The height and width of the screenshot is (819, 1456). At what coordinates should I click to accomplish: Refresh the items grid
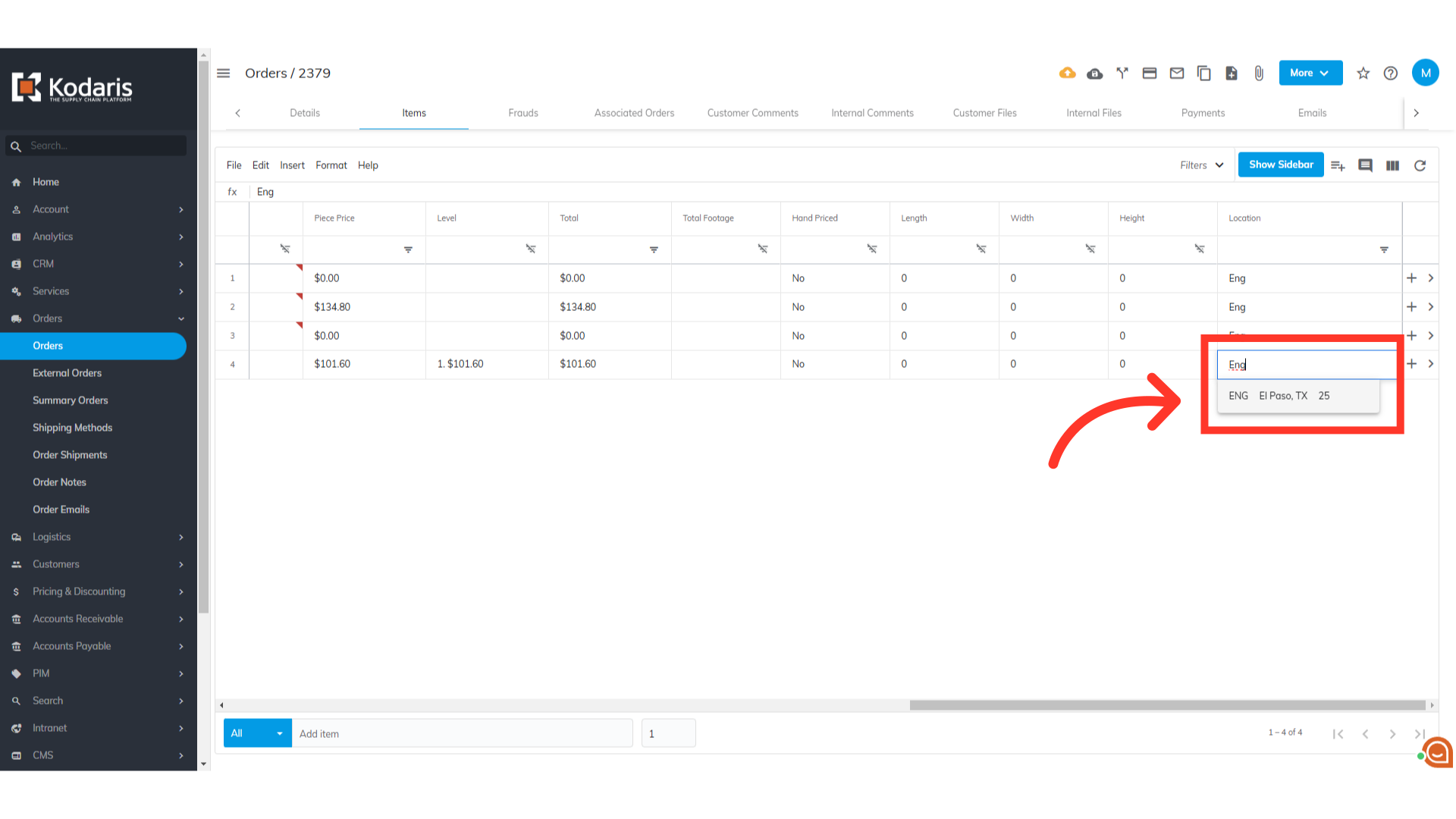1420,165
